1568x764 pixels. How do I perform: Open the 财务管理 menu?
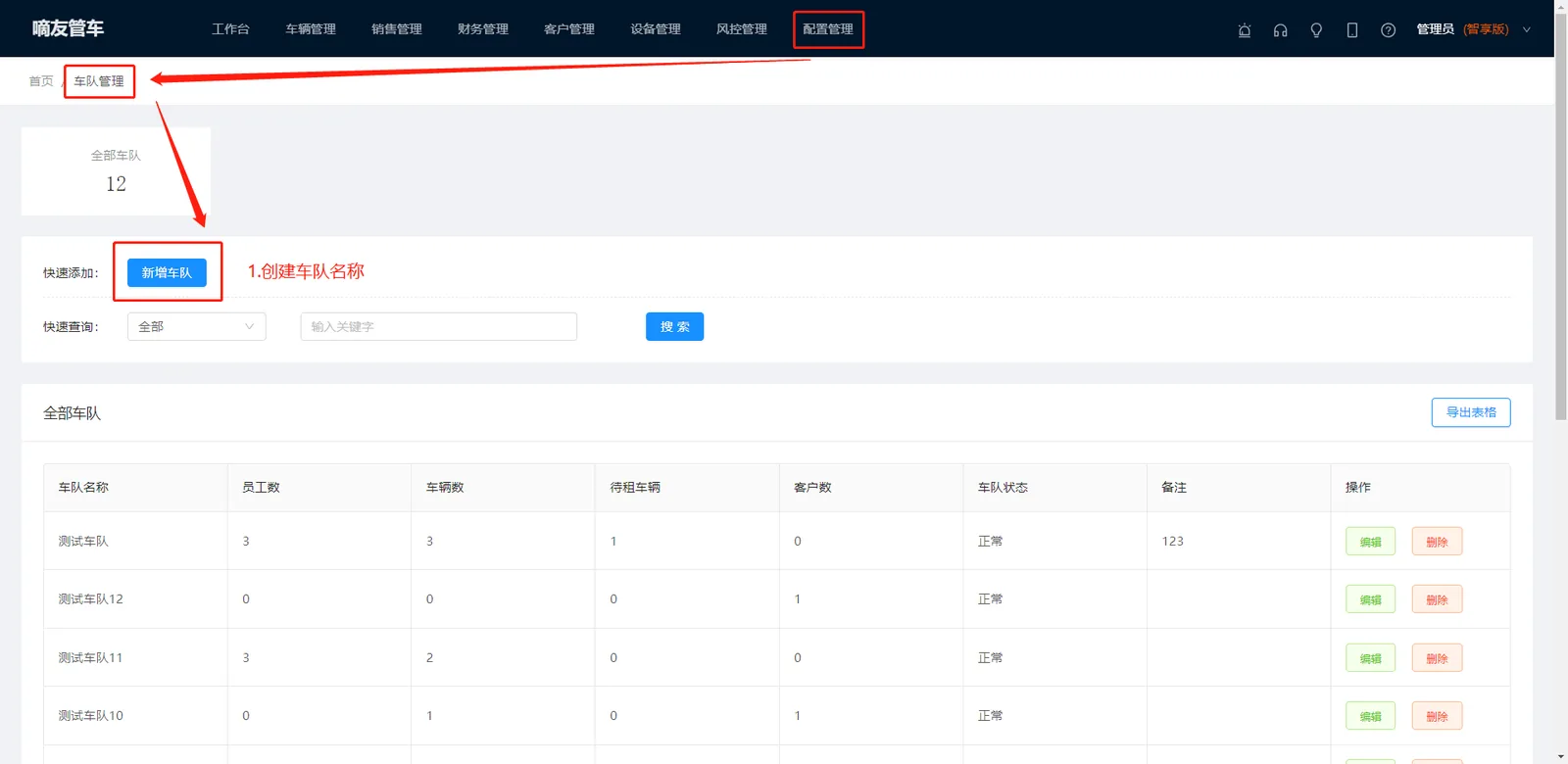click(483, 29)
